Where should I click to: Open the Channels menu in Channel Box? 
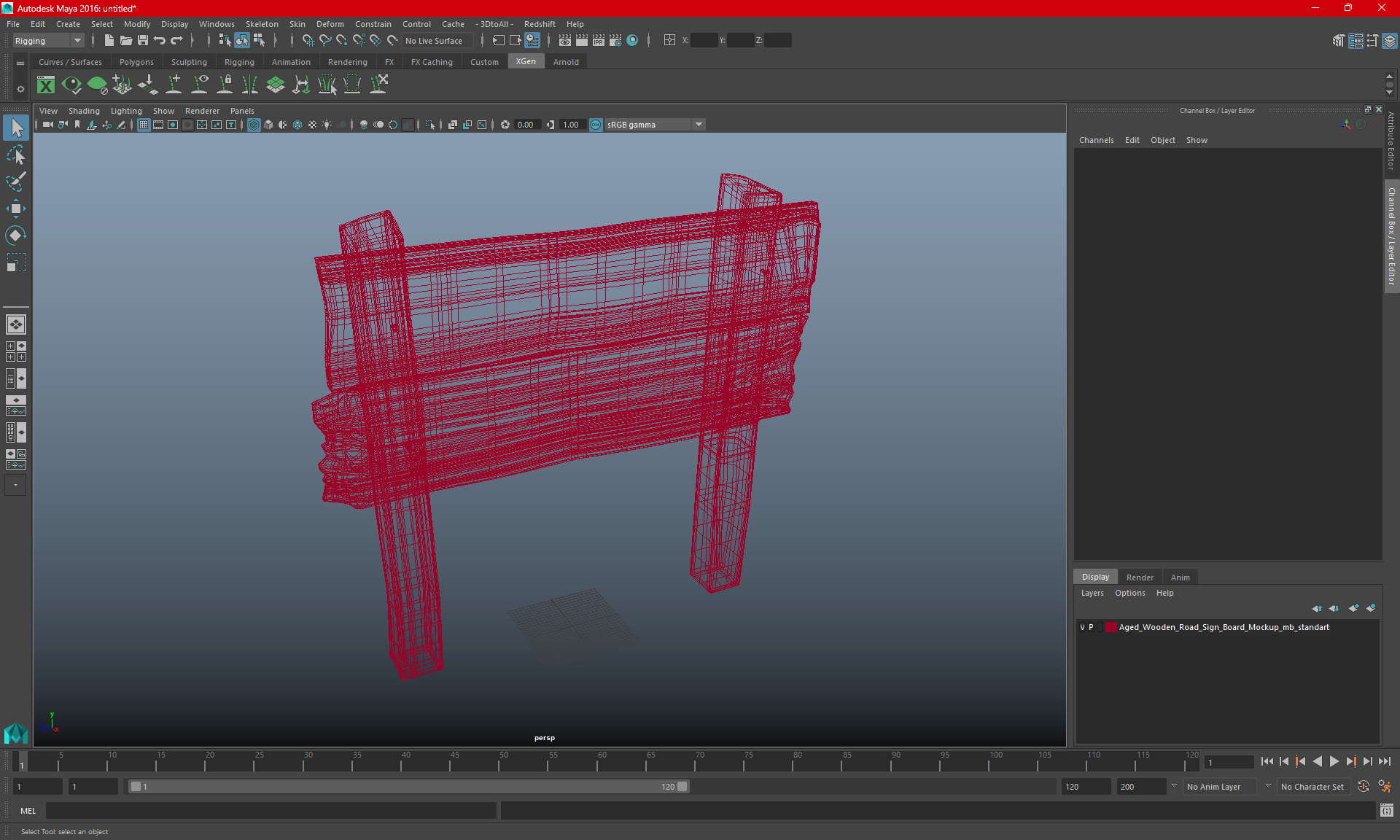1096,140
